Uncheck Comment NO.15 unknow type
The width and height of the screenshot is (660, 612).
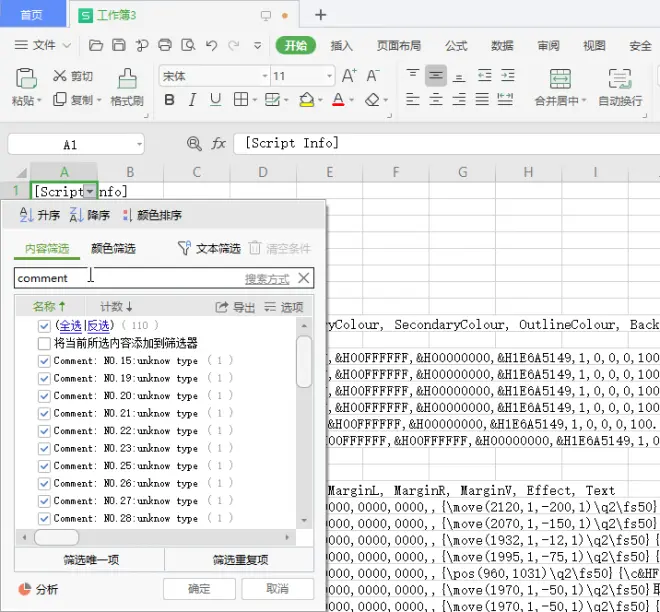click(x=44, y=361)
